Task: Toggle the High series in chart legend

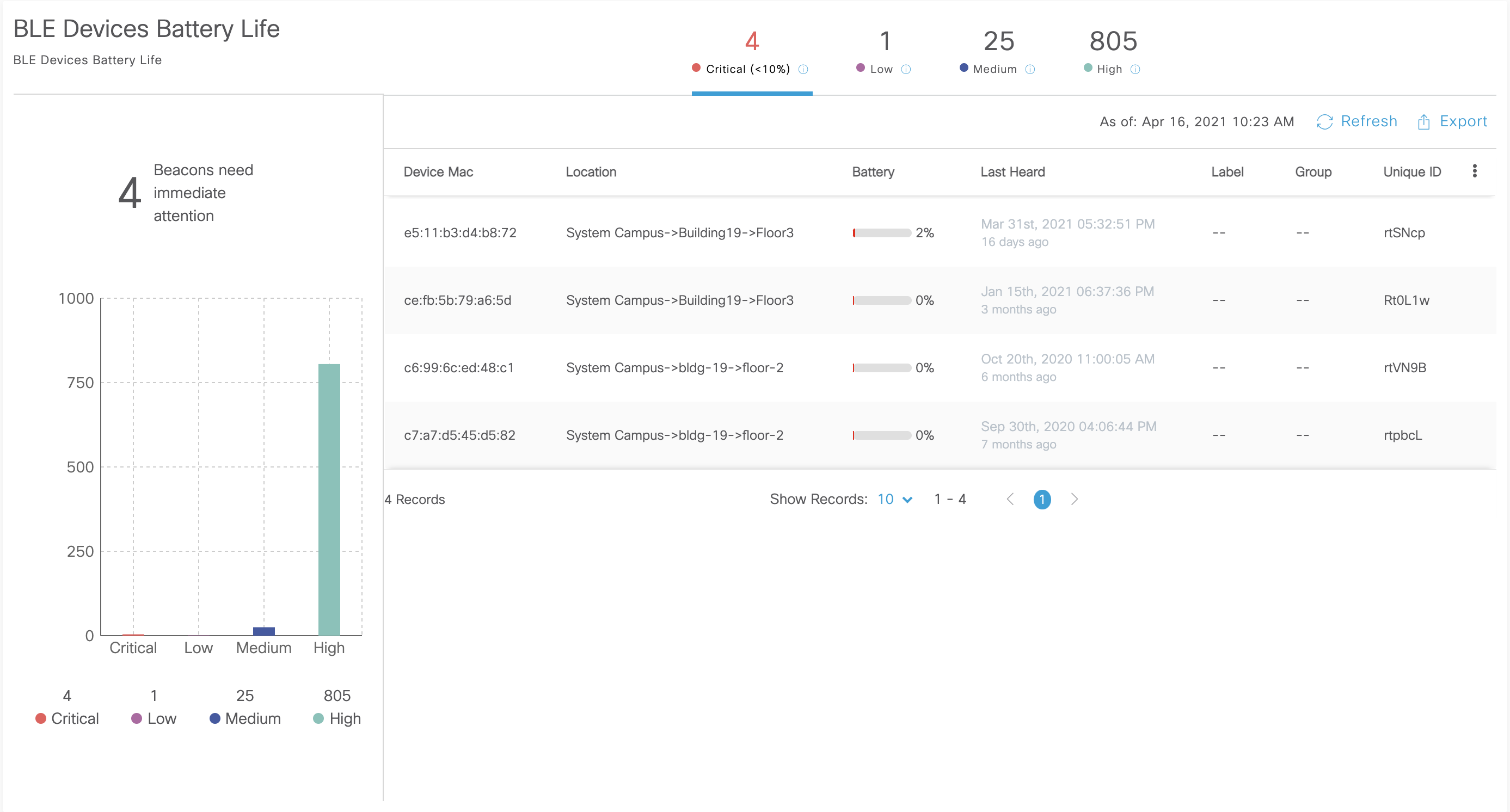Action: tap(337, 718)
